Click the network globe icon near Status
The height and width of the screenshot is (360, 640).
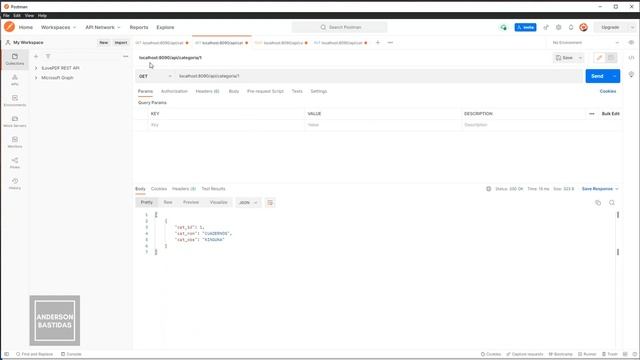[x=489, y=189]
